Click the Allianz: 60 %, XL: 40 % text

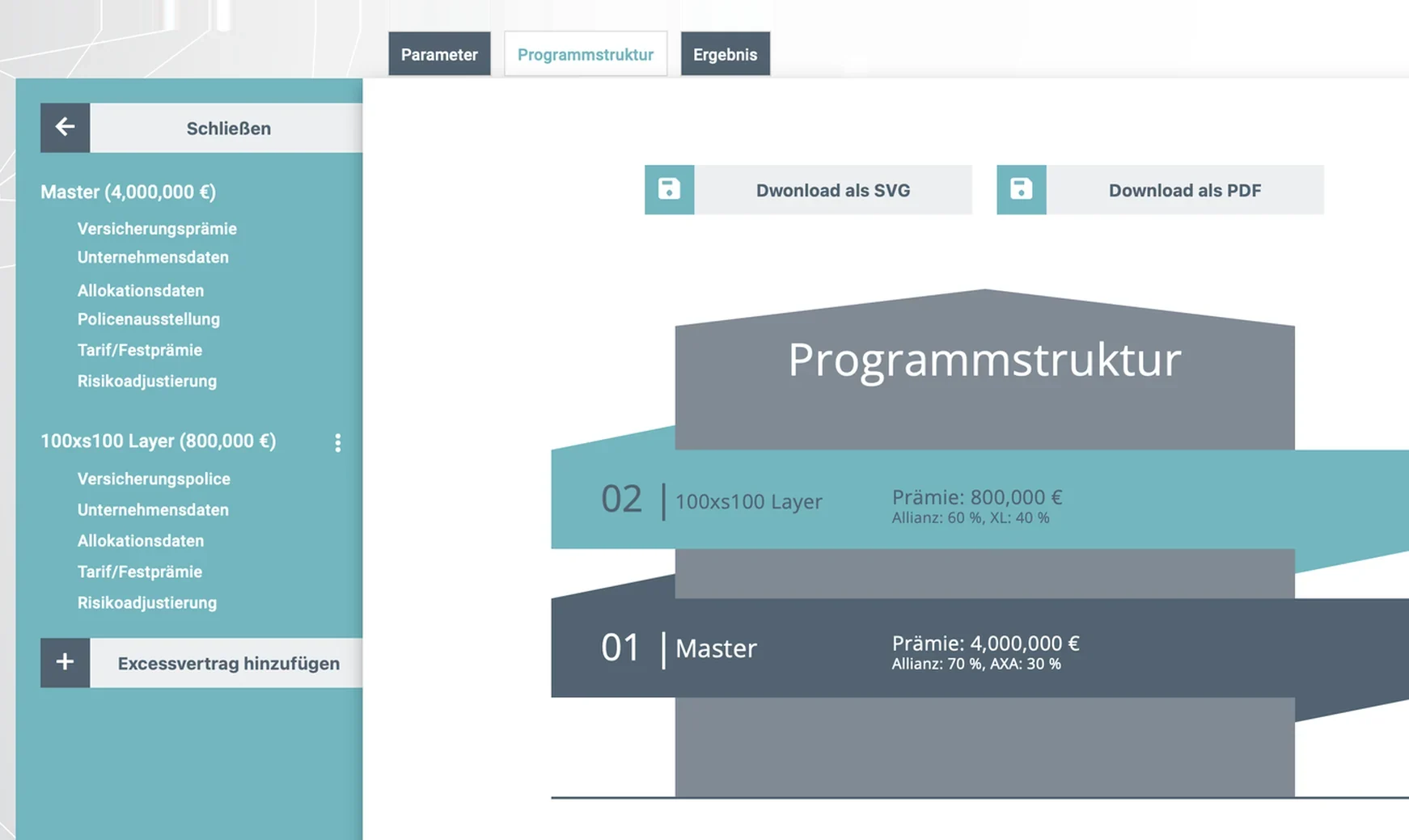coord(971,518)
